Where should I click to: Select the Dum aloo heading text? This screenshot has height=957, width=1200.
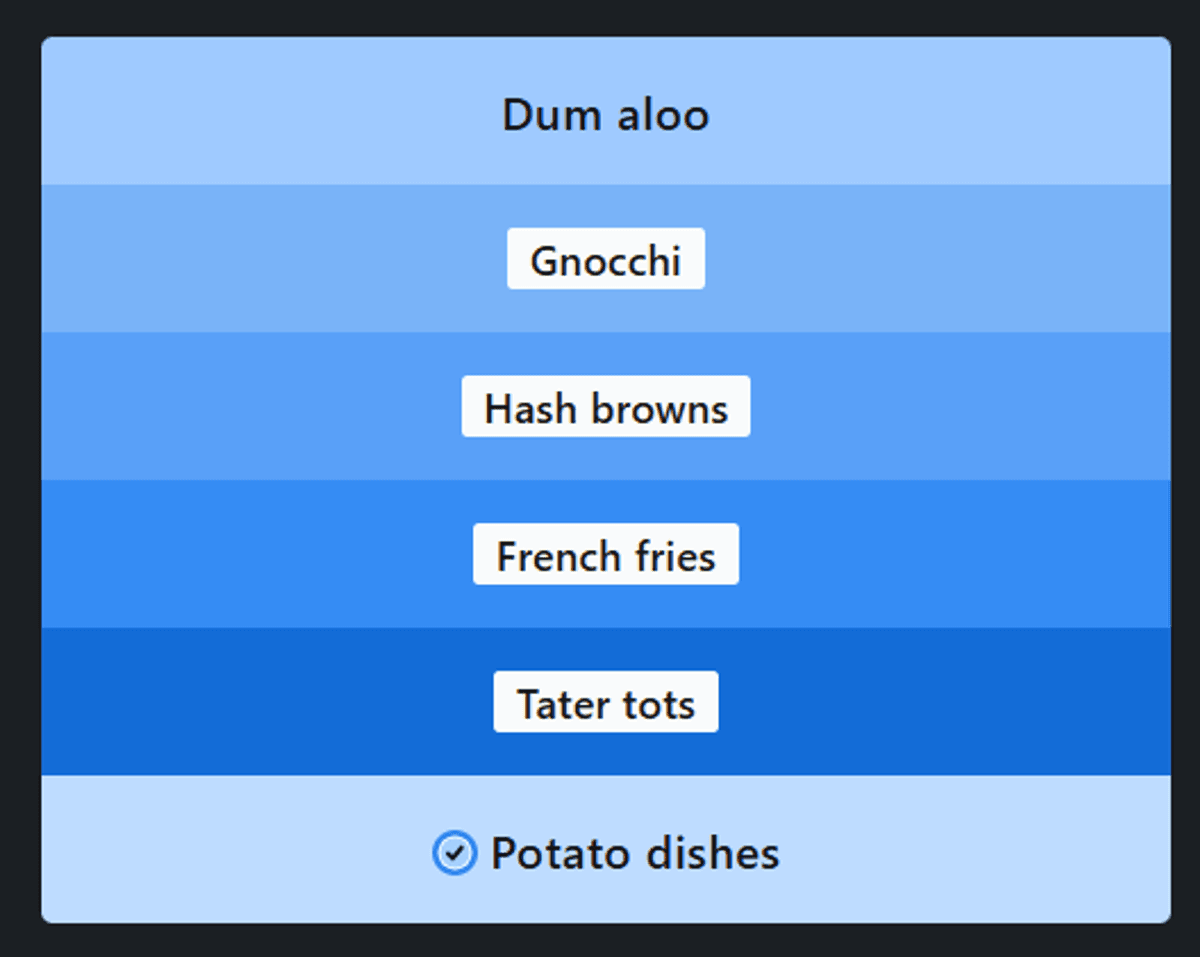pyautogui.click(x=605, y=115)
